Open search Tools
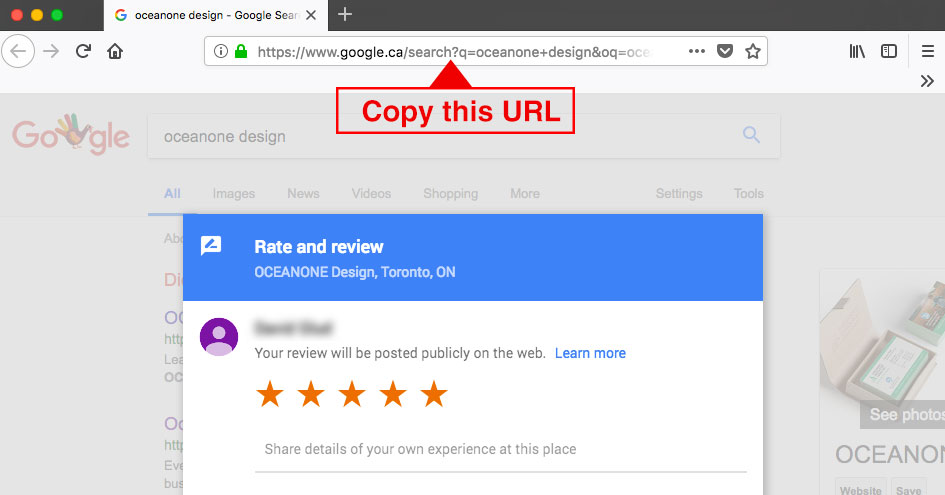The width and height of the screenshot is (945, 495). (x=749, y=194)
